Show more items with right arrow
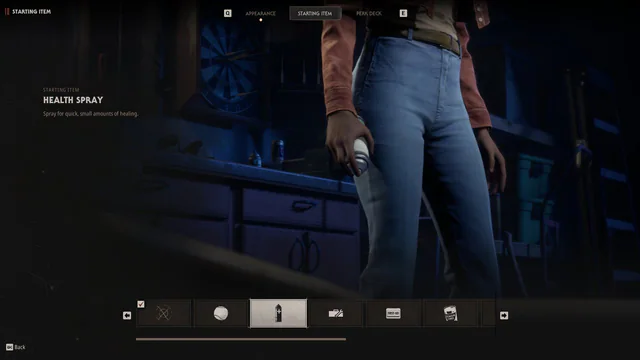The image size is (640, 360). click(504, 316)
